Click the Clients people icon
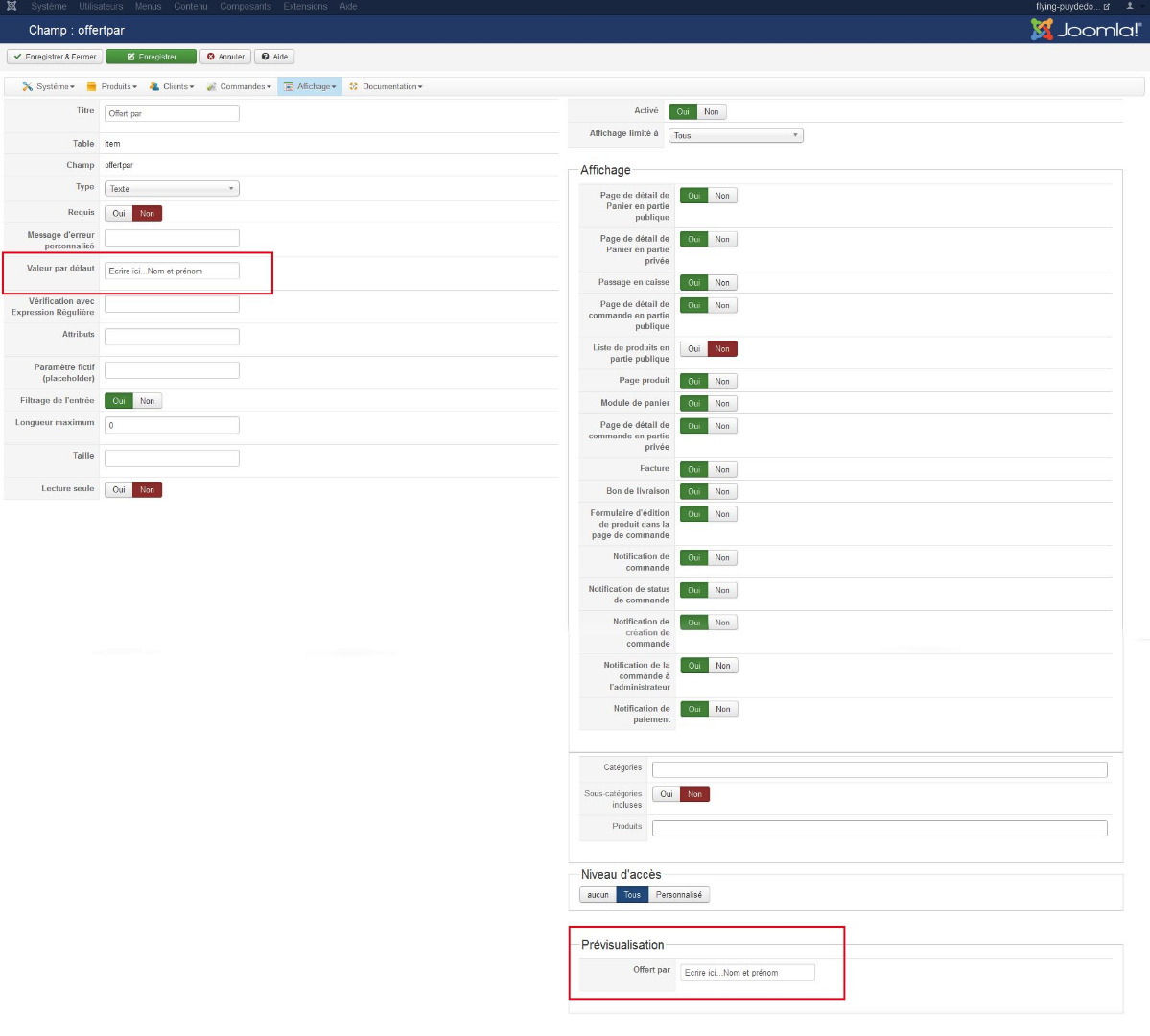 (154, 86)
